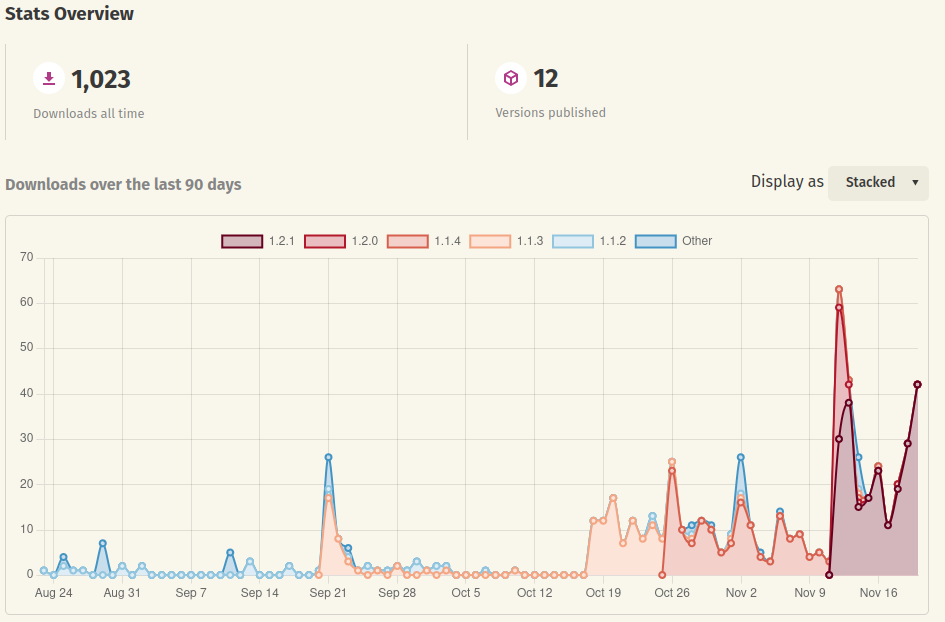
Task: Toggle the 1.2.1 series in chart legend
Action: [242, 241]
